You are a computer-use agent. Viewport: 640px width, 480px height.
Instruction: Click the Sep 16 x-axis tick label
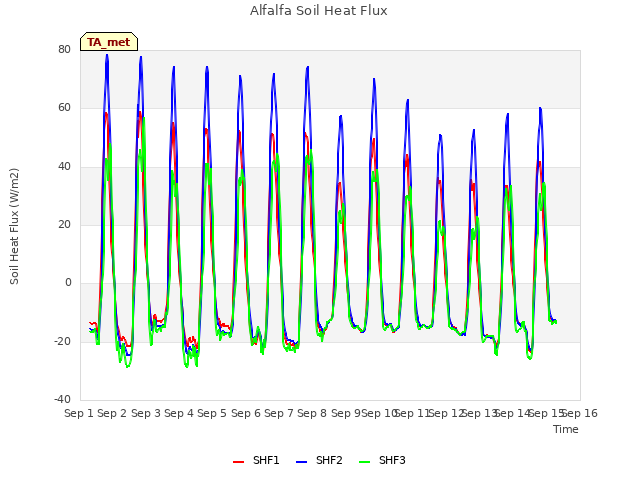(x=580, y=413)
